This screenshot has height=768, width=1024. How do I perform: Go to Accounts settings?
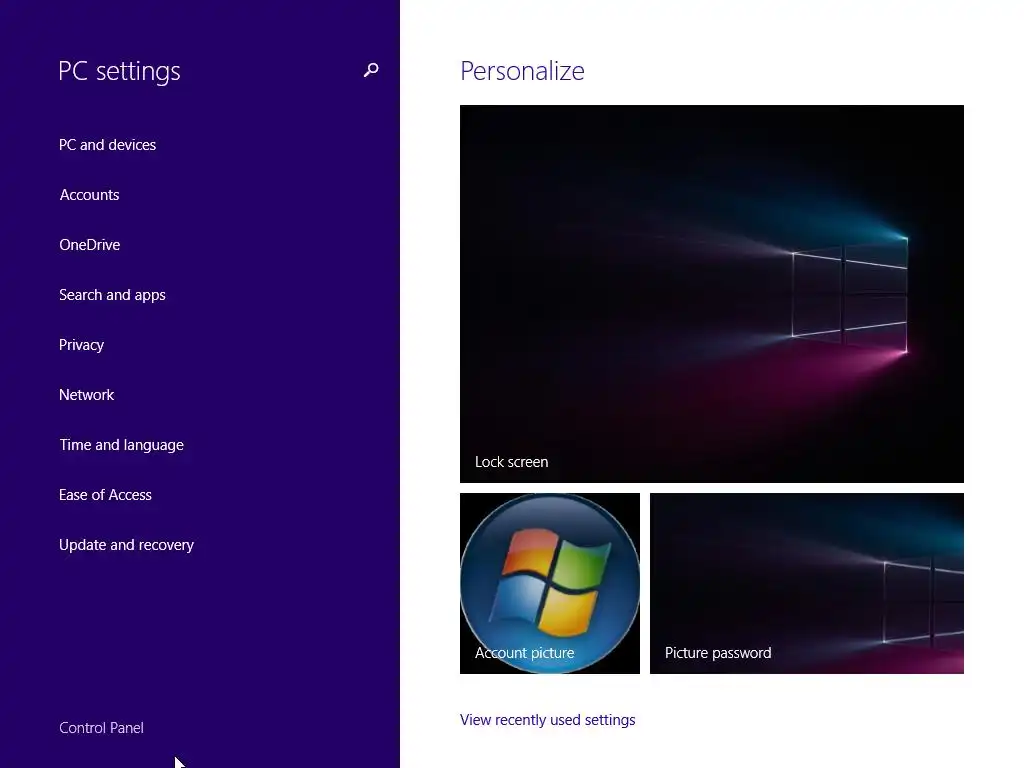[x=89, y=195]
